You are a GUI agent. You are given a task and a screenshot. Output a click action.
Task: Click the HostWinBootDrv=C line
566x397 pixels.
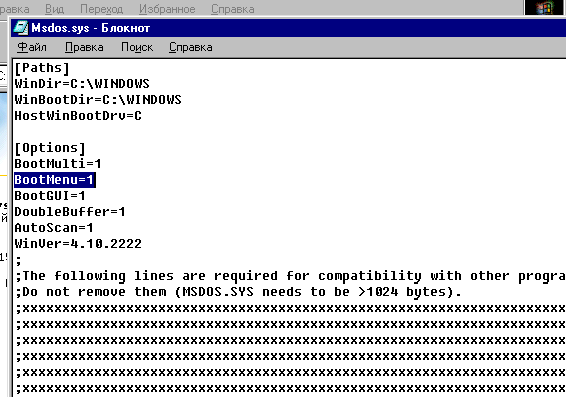(78, 115)
